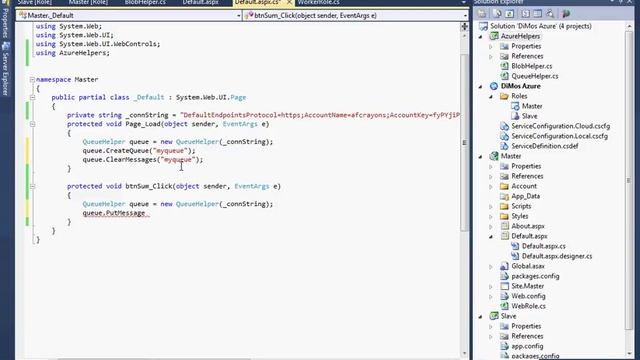Switch to the Slave [Role] tab
The height and width of the screenshot is (360, 640).
click(x=35, y=2)
